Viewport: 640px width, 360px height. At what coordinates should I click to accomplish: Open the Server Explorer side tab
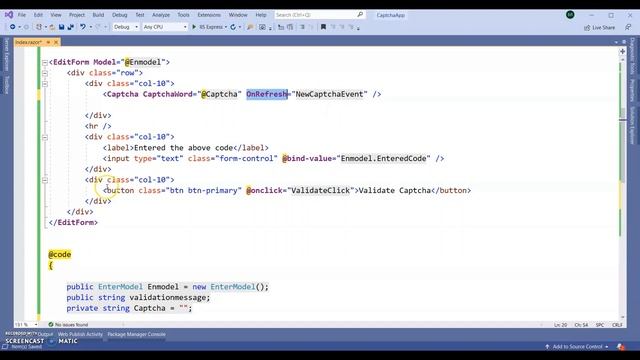[7, 54]
